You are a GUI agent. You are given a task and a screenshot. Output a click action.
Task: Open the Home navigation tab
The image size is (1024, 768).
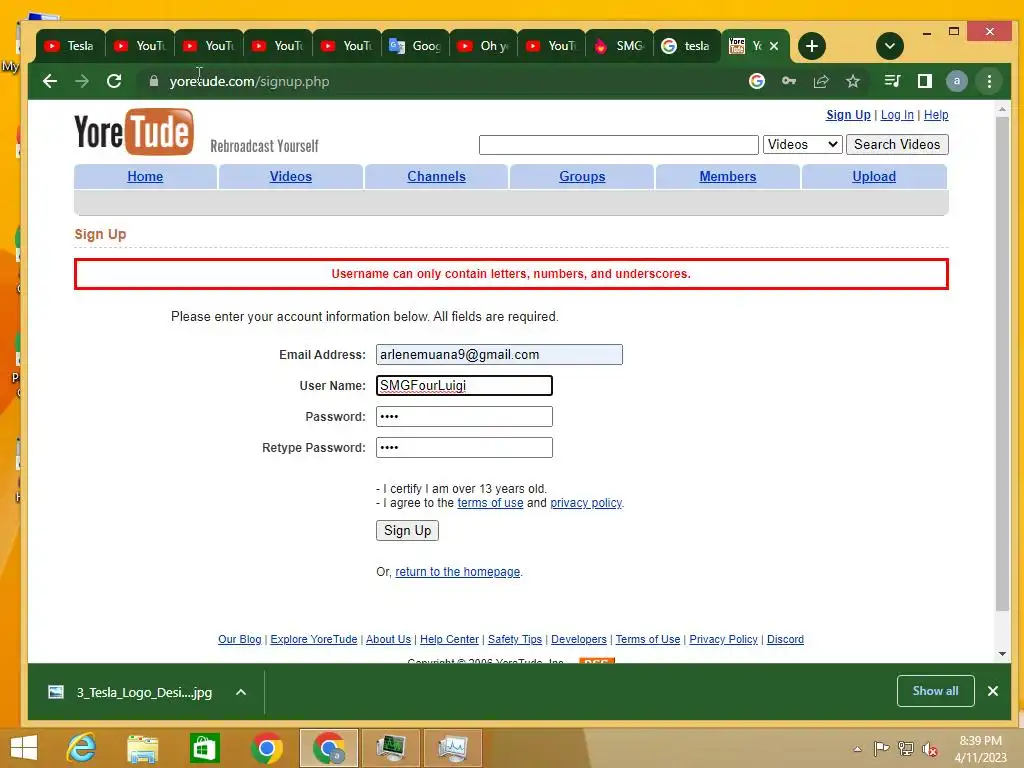(x=145, y=176)
